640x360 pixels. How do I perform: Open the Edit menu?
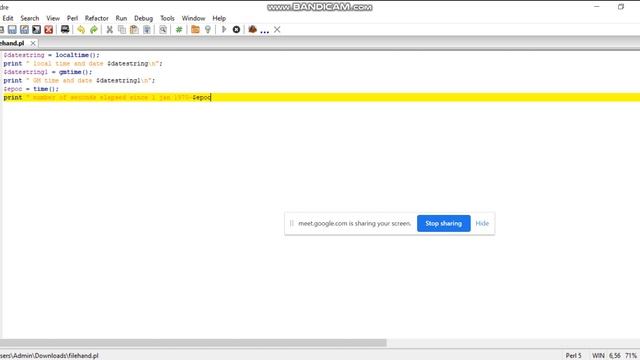(8, 18)
